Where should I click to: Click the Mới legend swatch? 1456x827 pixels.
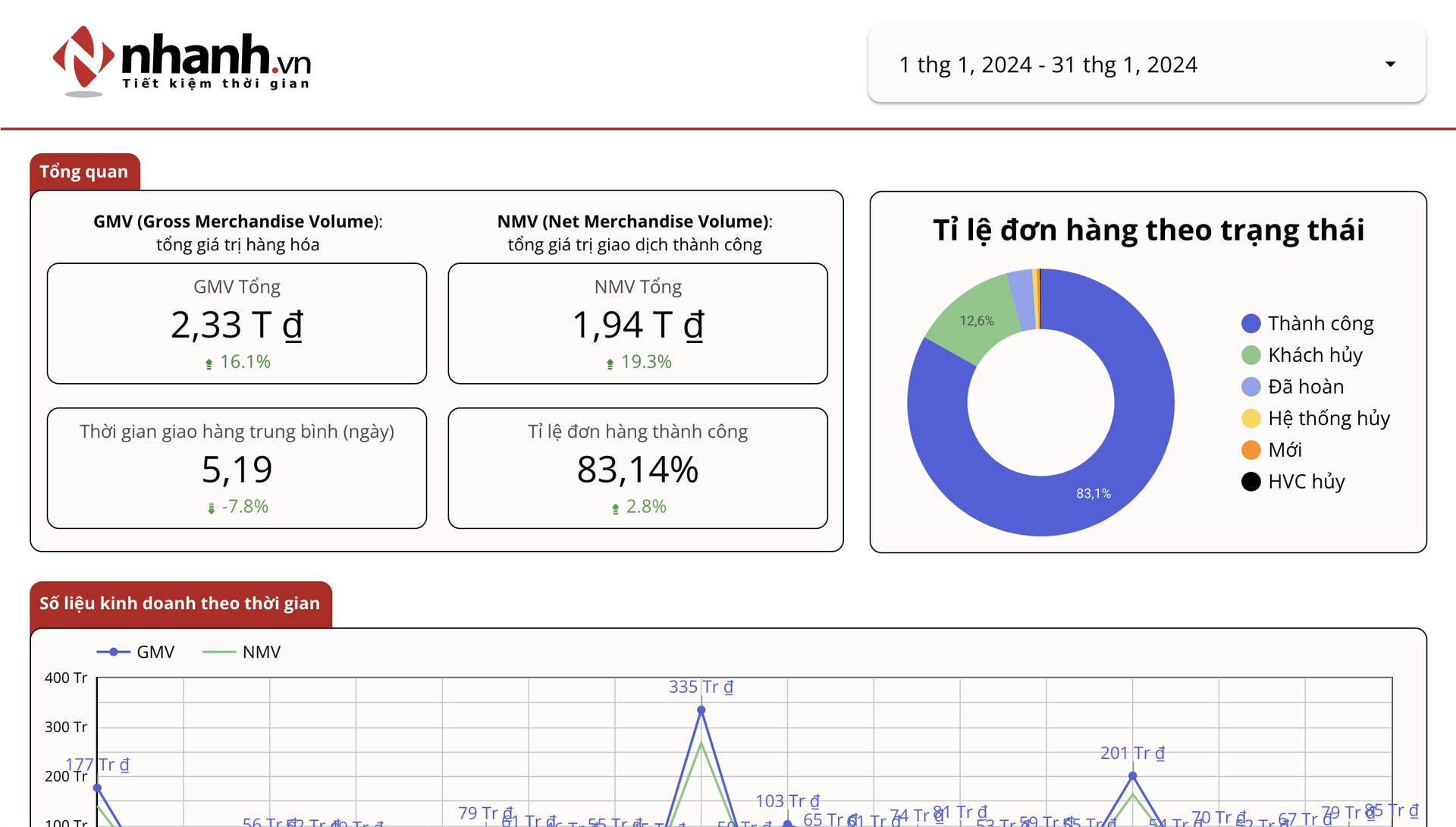pos(1250,450)
